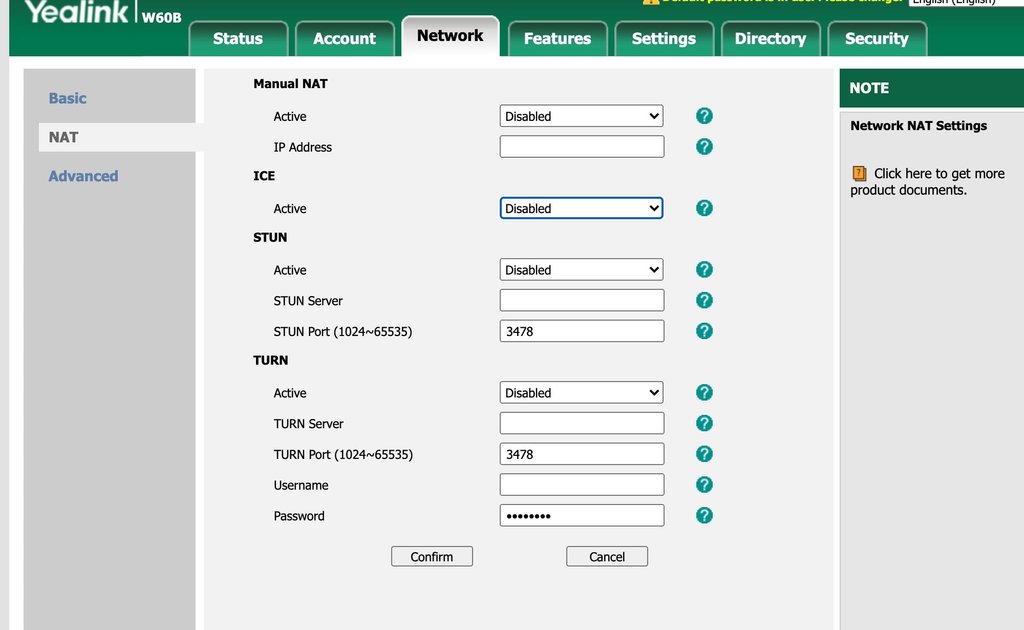This screenshot has height=630, width=1024.
Task: Switch to the Account tab
Action: (344, 39)
